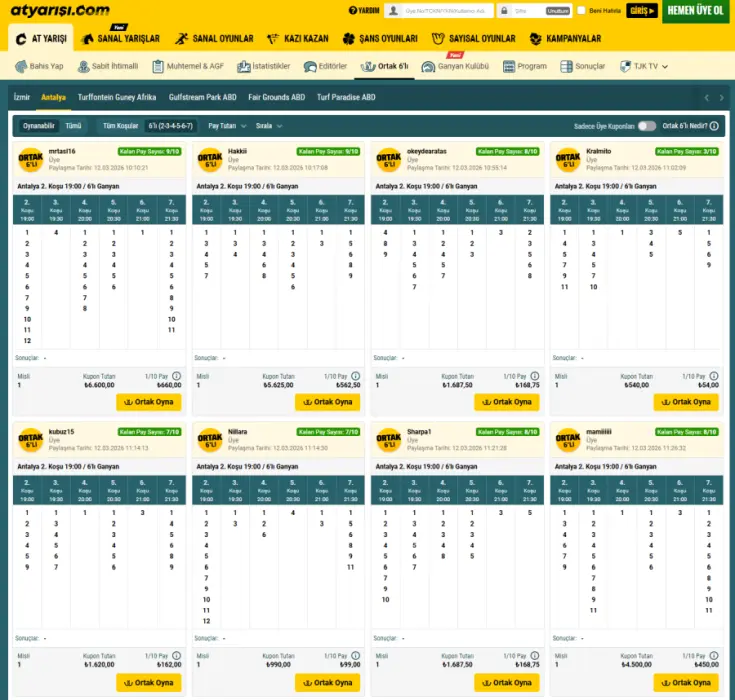735x700 pixels.
Task: Switch to the İzmir track tab
Action: point(21,97)
